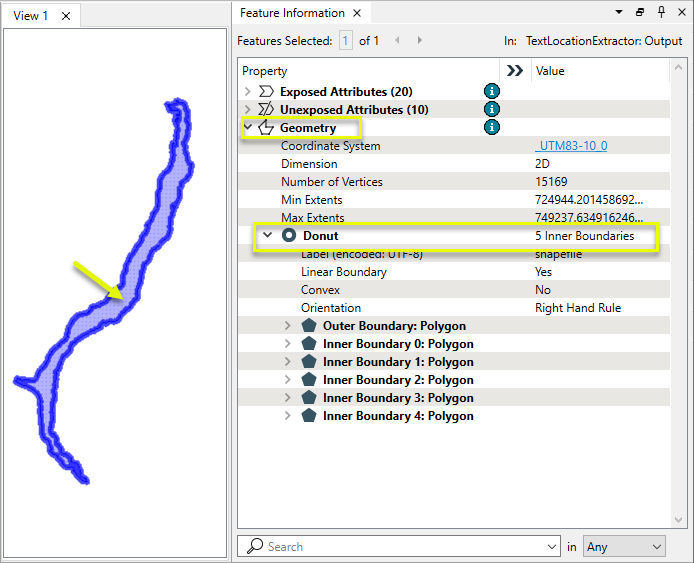Click info icon beside Exposed Attributes
Image resolution: width=694 pixels, height=563 pixels.
(491, 91)
